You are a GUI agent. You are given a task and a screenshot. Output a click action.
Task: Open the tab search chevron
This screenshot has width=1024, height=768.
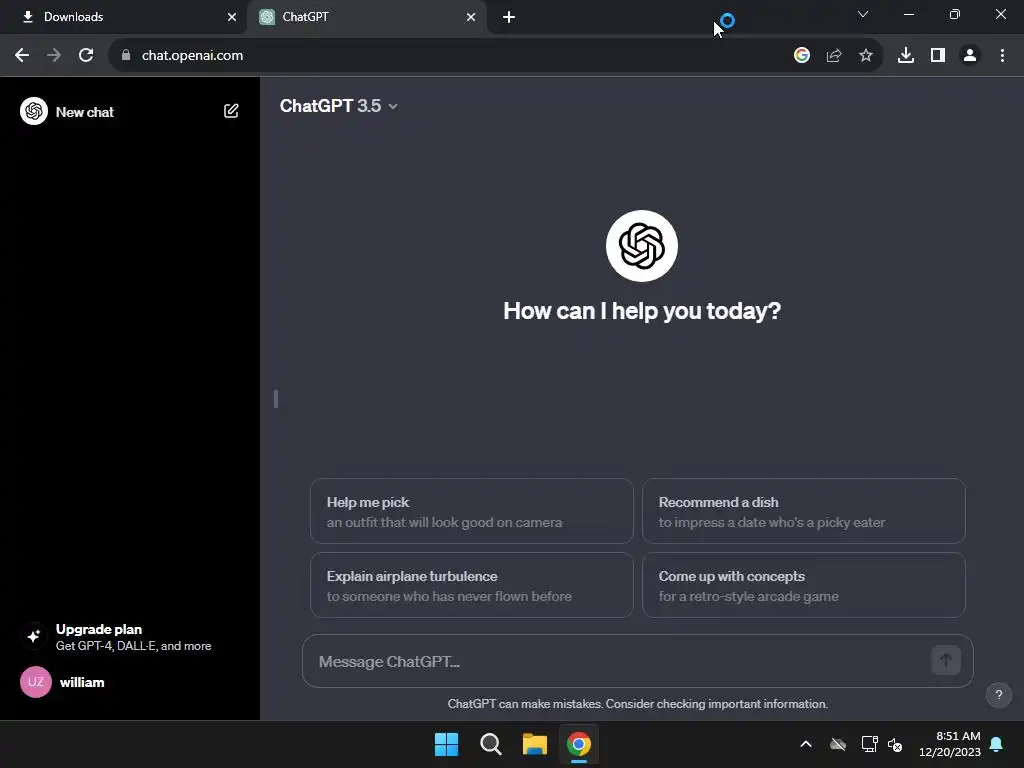click(863, 14)
